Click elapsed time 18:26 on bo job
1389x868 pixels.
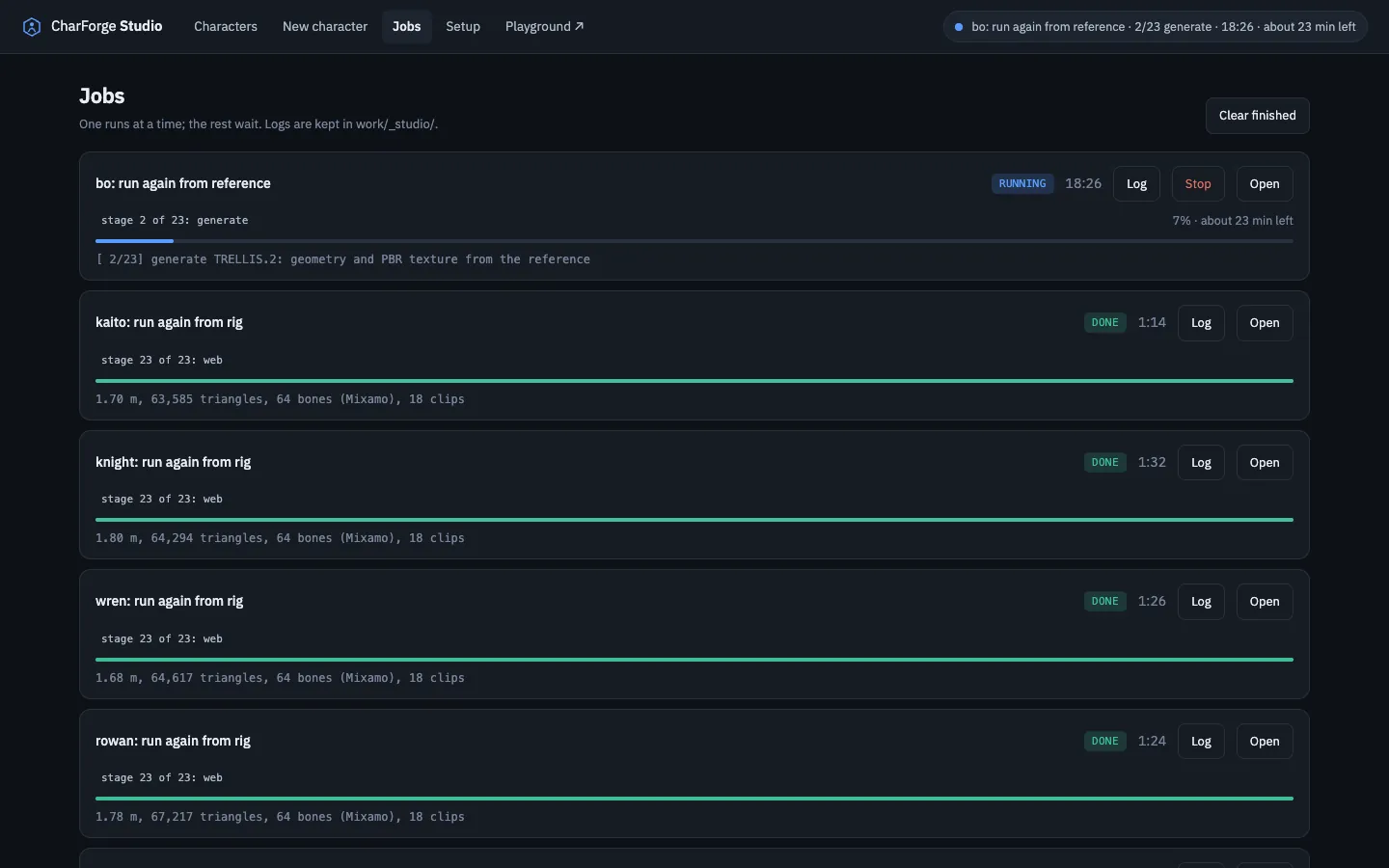[1083, 184]
